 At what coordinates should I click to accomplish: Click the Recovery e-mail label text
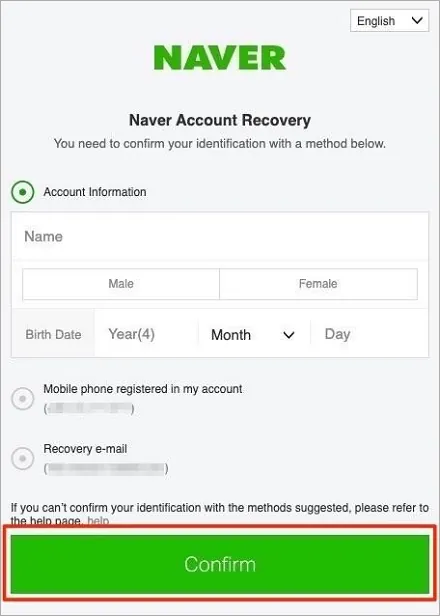point(85,449)
